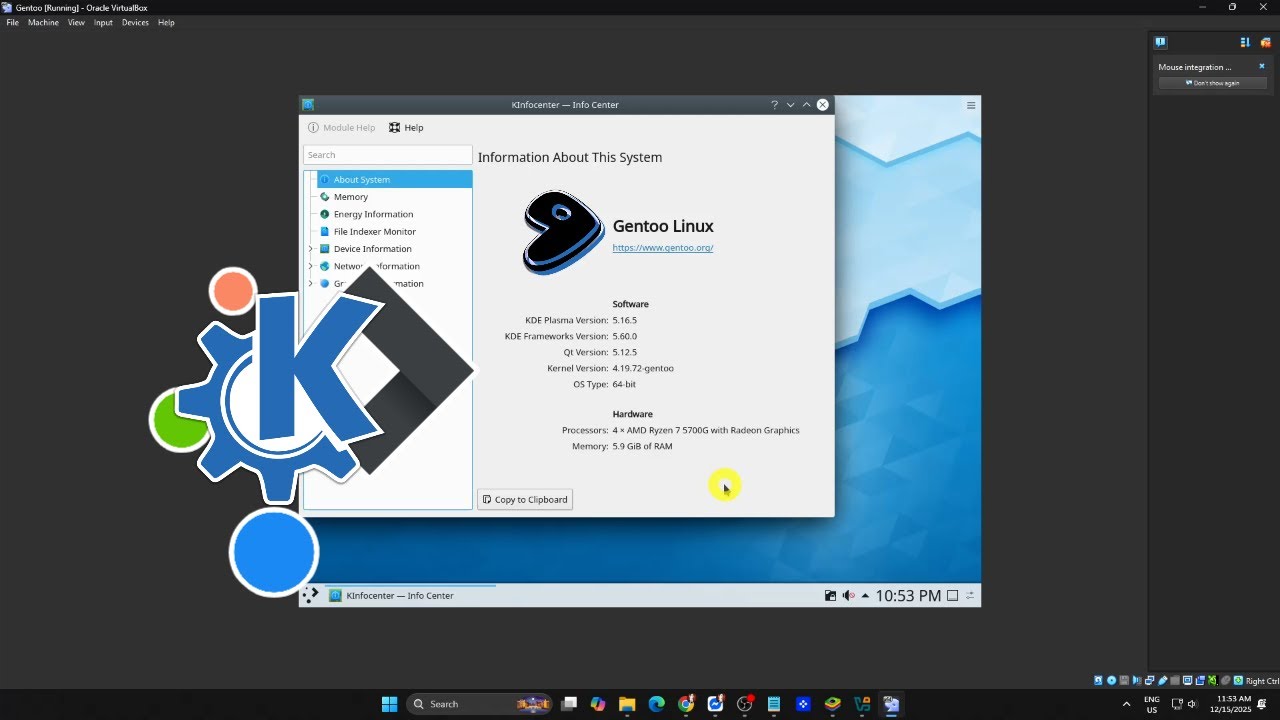Open File Explorer from the taskbar
The height and width of the screenshot is (720, 1280).
(627, 704)
